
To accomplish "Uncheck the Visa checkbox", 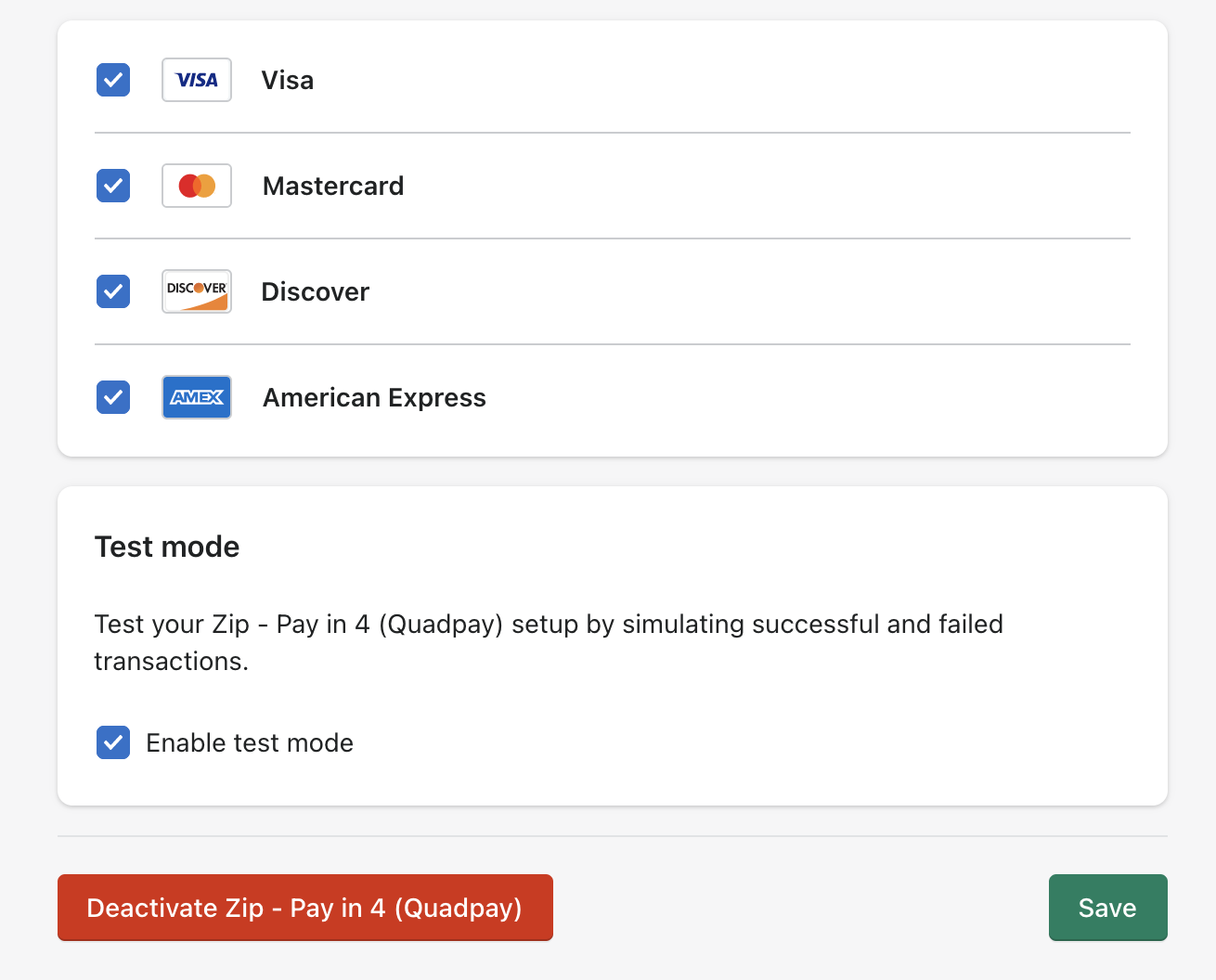I will point(113,80).
